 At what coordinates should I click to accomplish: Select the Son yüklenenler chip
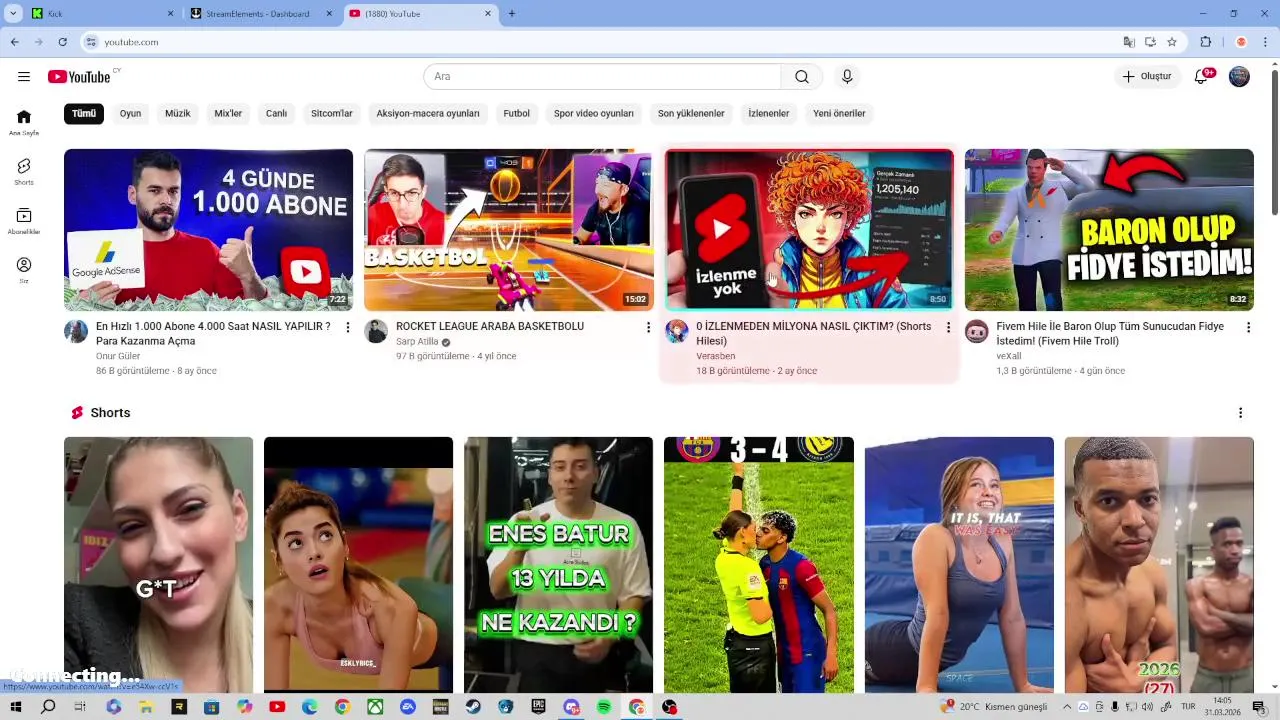point(691,114)
